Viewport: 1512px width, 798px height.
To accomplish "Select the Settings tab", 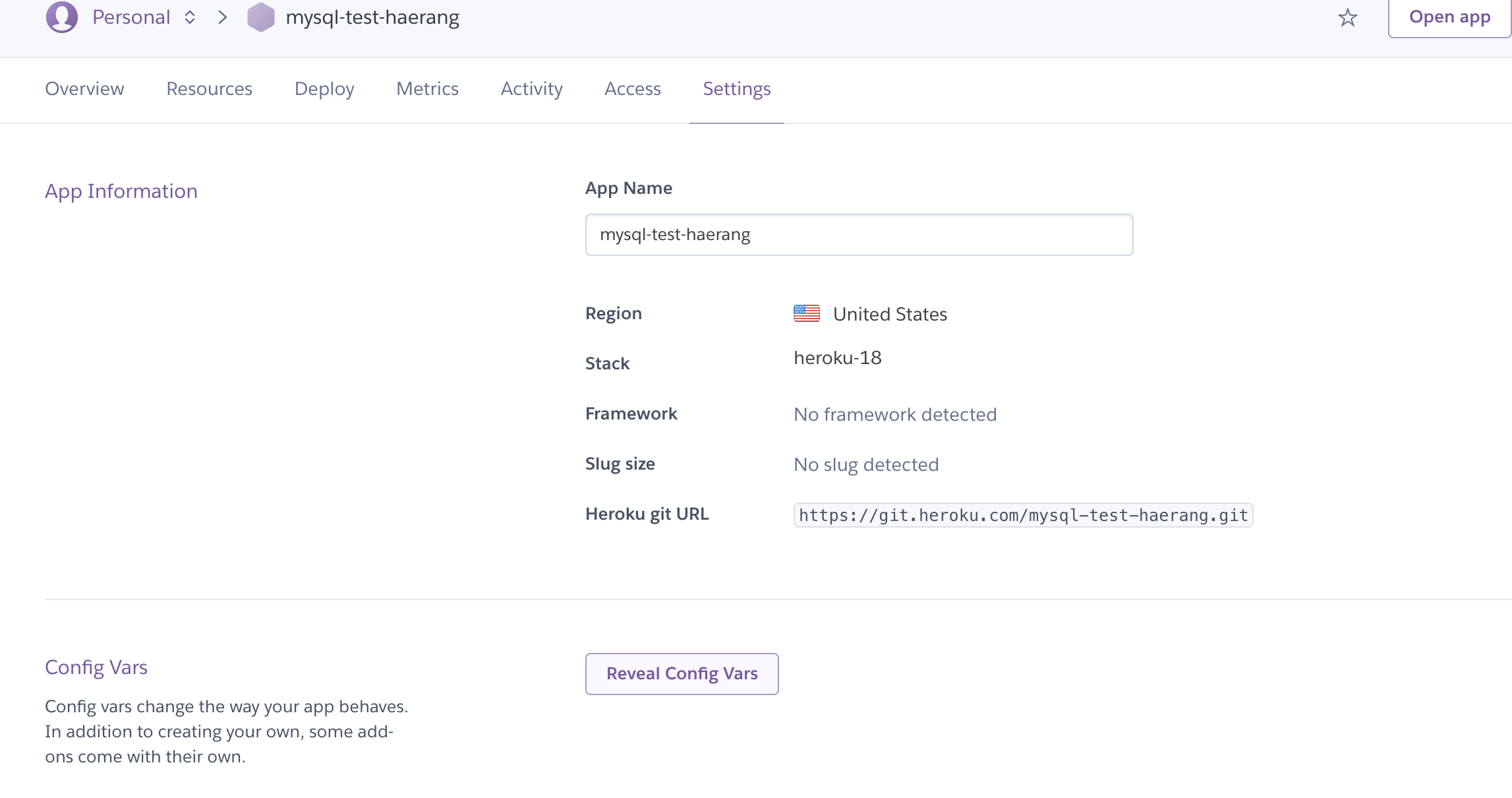I will (x=736, y=88).
